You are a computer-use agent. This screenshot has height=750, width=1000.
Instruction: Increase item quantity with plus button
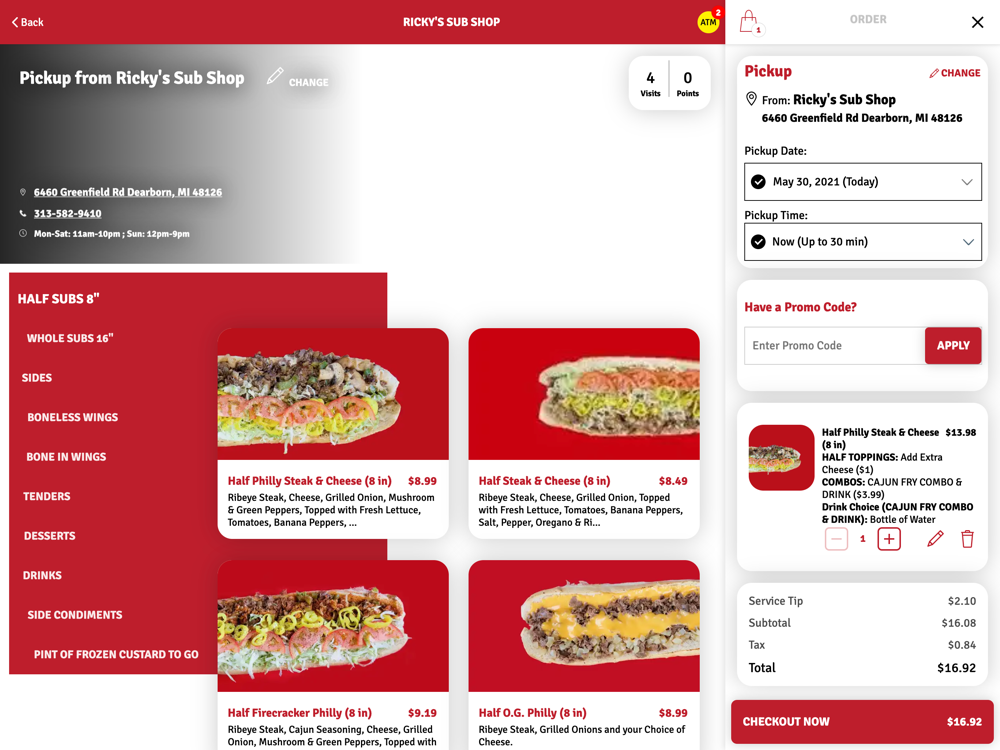pos(889,539)
